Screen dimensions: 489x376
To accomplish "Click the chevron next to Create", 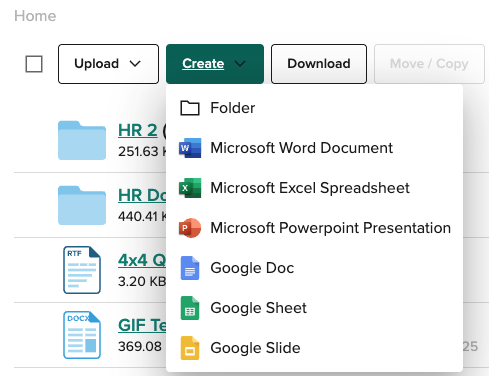I will pos(240,63).
